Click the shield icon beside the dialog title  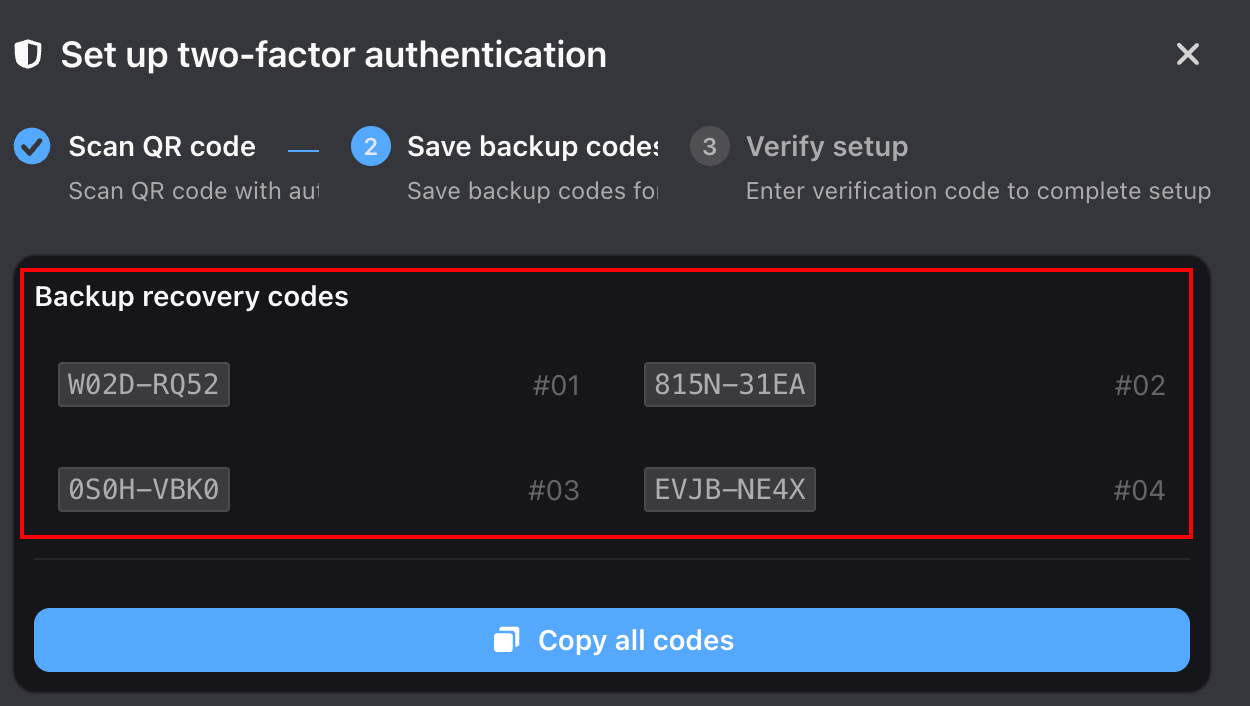coord(28,54)
